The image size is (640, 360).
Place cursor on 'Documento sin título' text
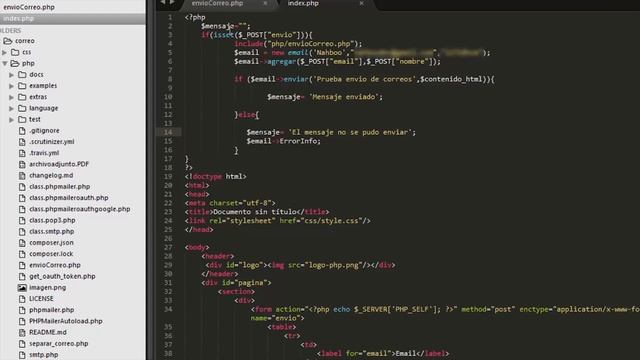[254, 212]
